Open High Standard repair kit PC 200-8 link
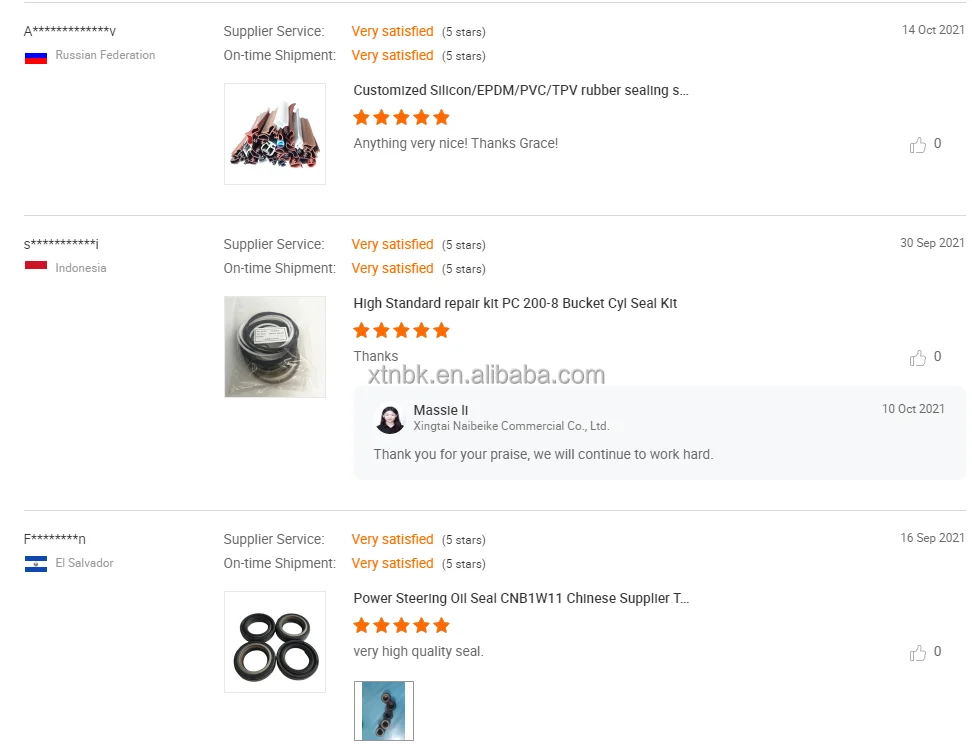Screen dimensions: 972x747 515,303
